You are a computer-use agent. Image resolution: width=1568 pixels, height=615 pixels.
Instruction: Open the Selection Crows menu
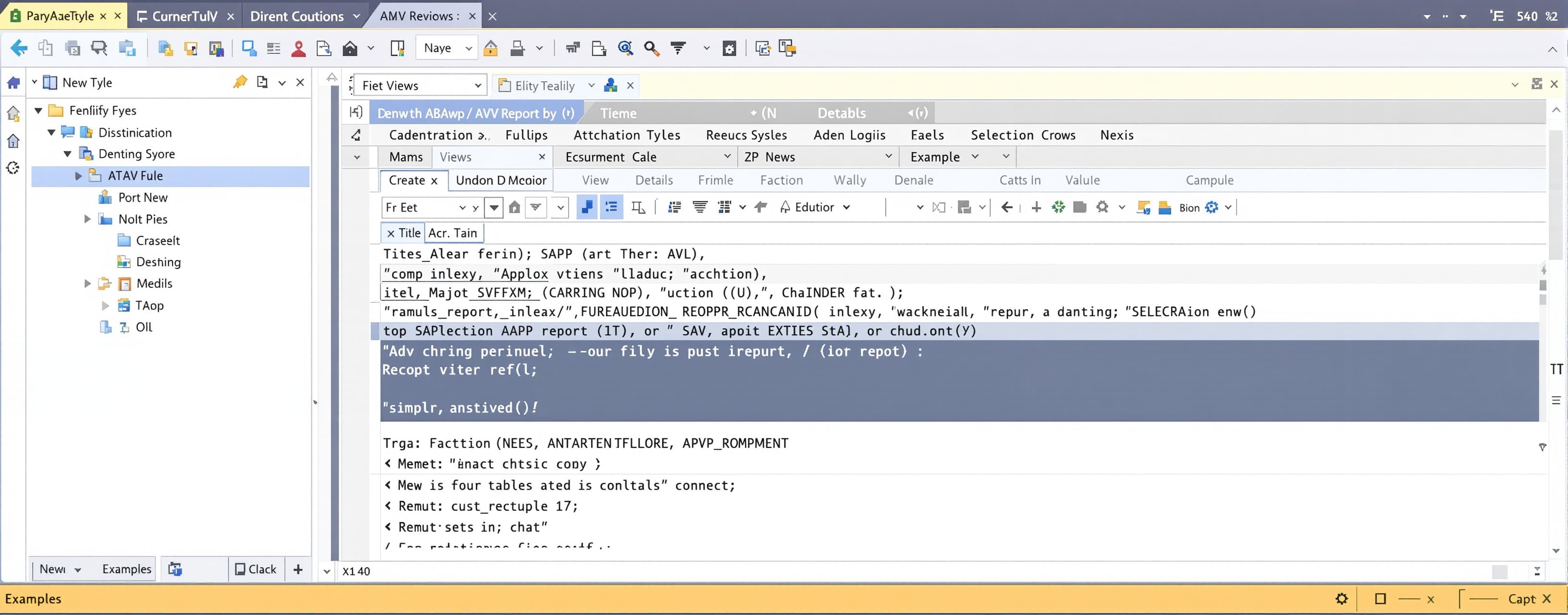pos(1023,135)
